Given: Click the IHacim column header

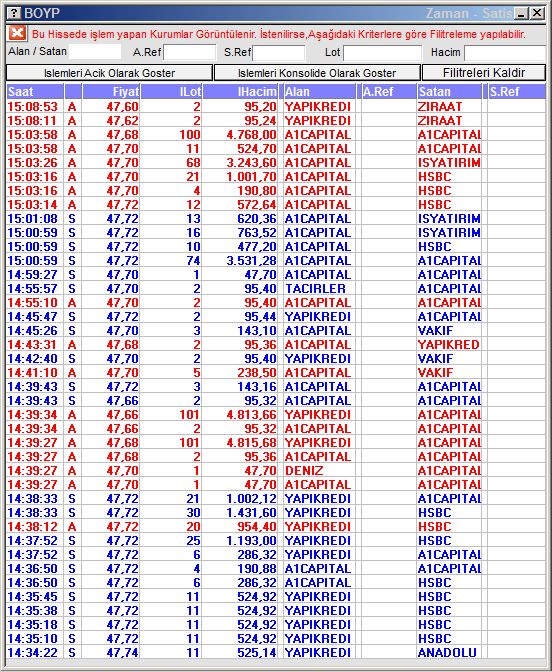Looking at the screenshot, I should (240, 91).
